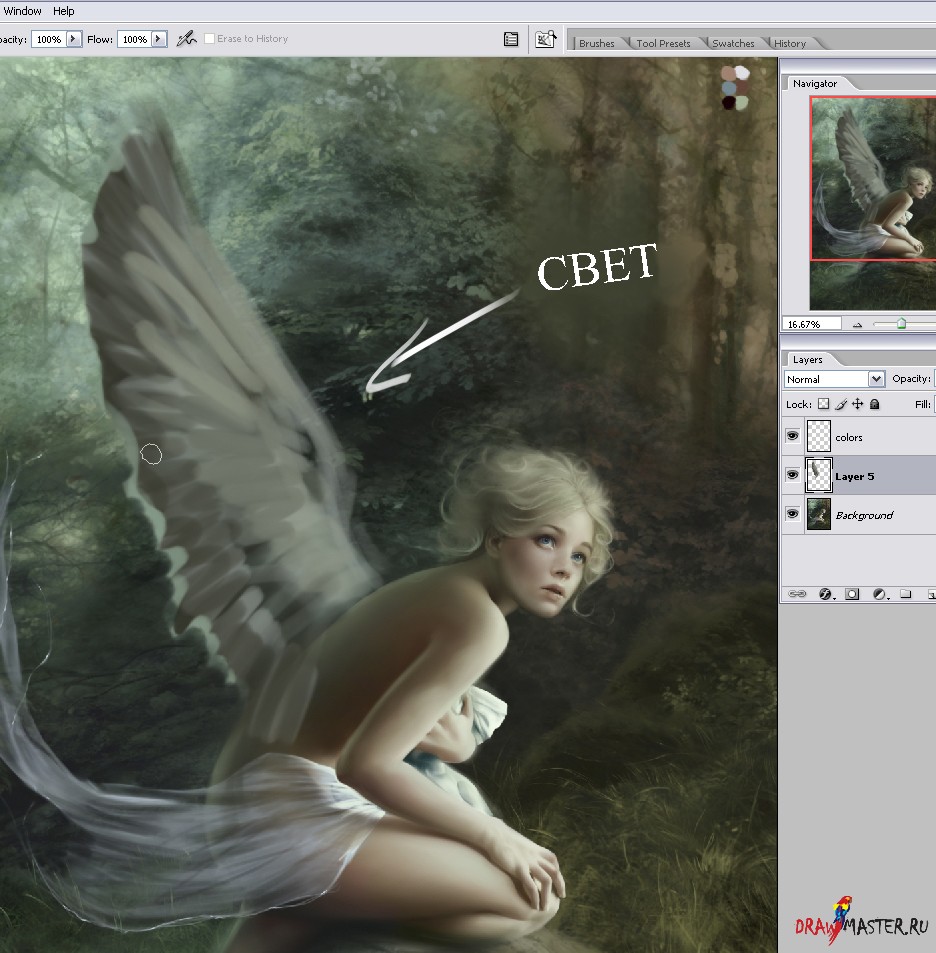Open the Flow slider arrow
The height and width of the screenshot is (953, 936).
click(159, 39)
